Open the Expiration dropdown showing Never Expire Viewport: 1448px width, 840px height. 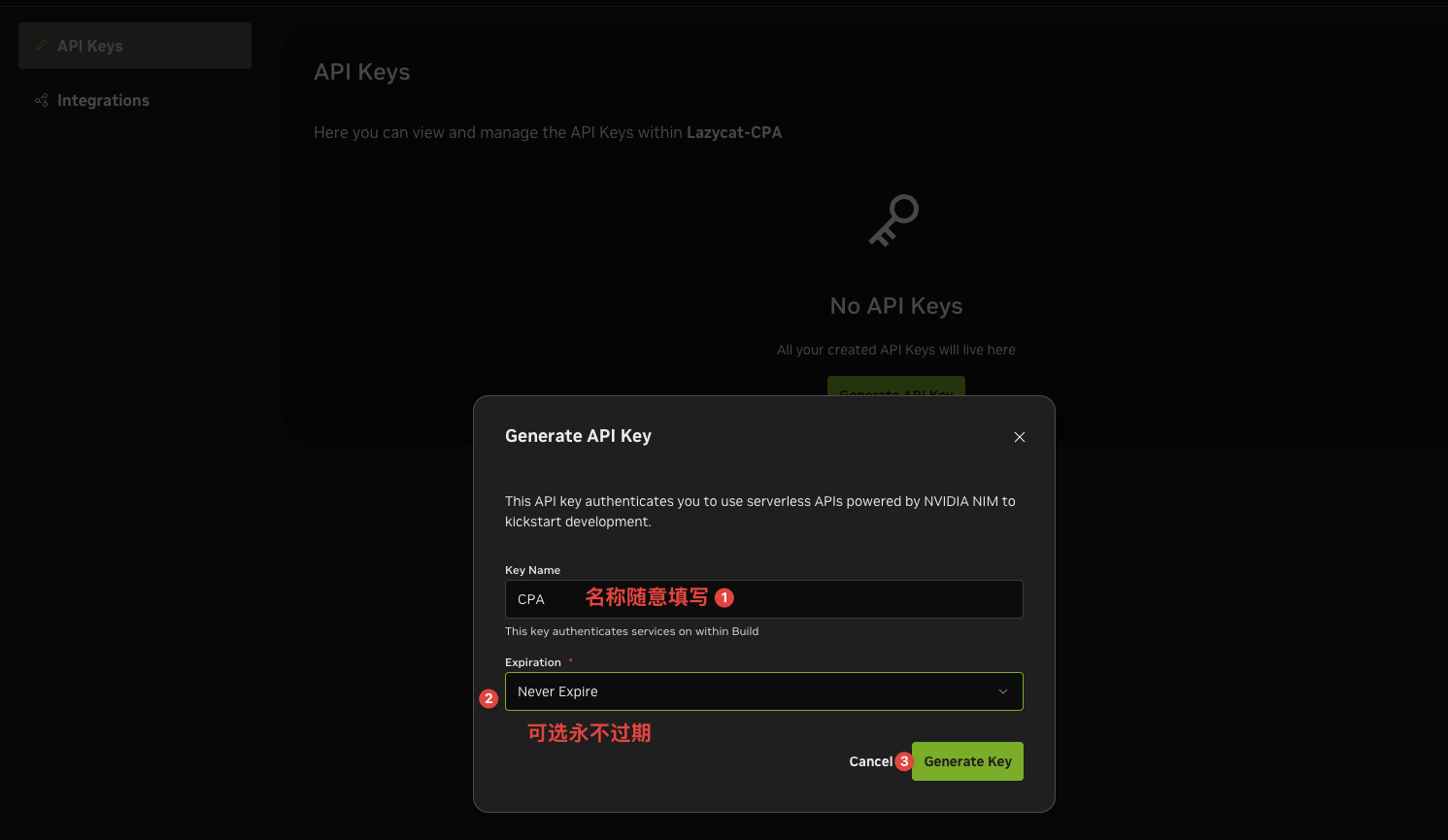pos(764,691)
